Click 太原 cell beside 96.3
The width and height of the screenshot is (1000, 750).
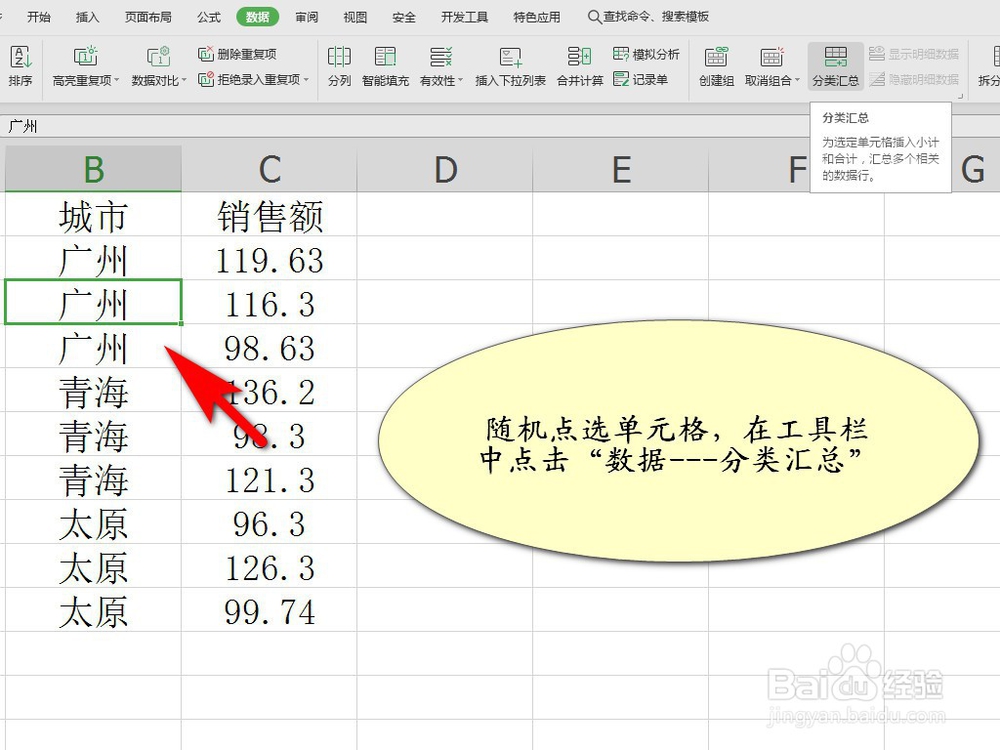pos(94,524)
